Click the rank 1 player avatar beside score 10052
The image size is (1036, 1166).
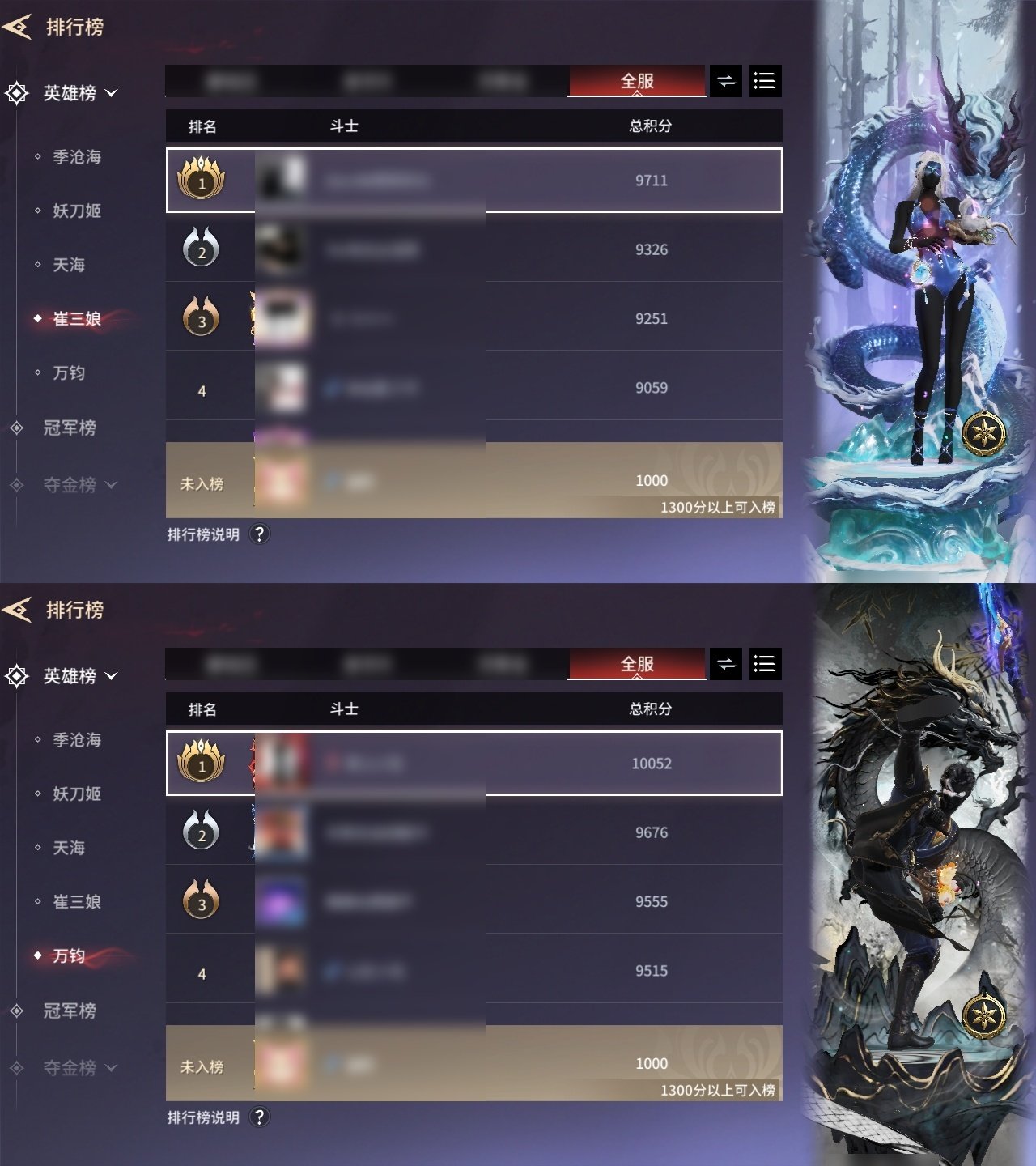tap(282, 763)
